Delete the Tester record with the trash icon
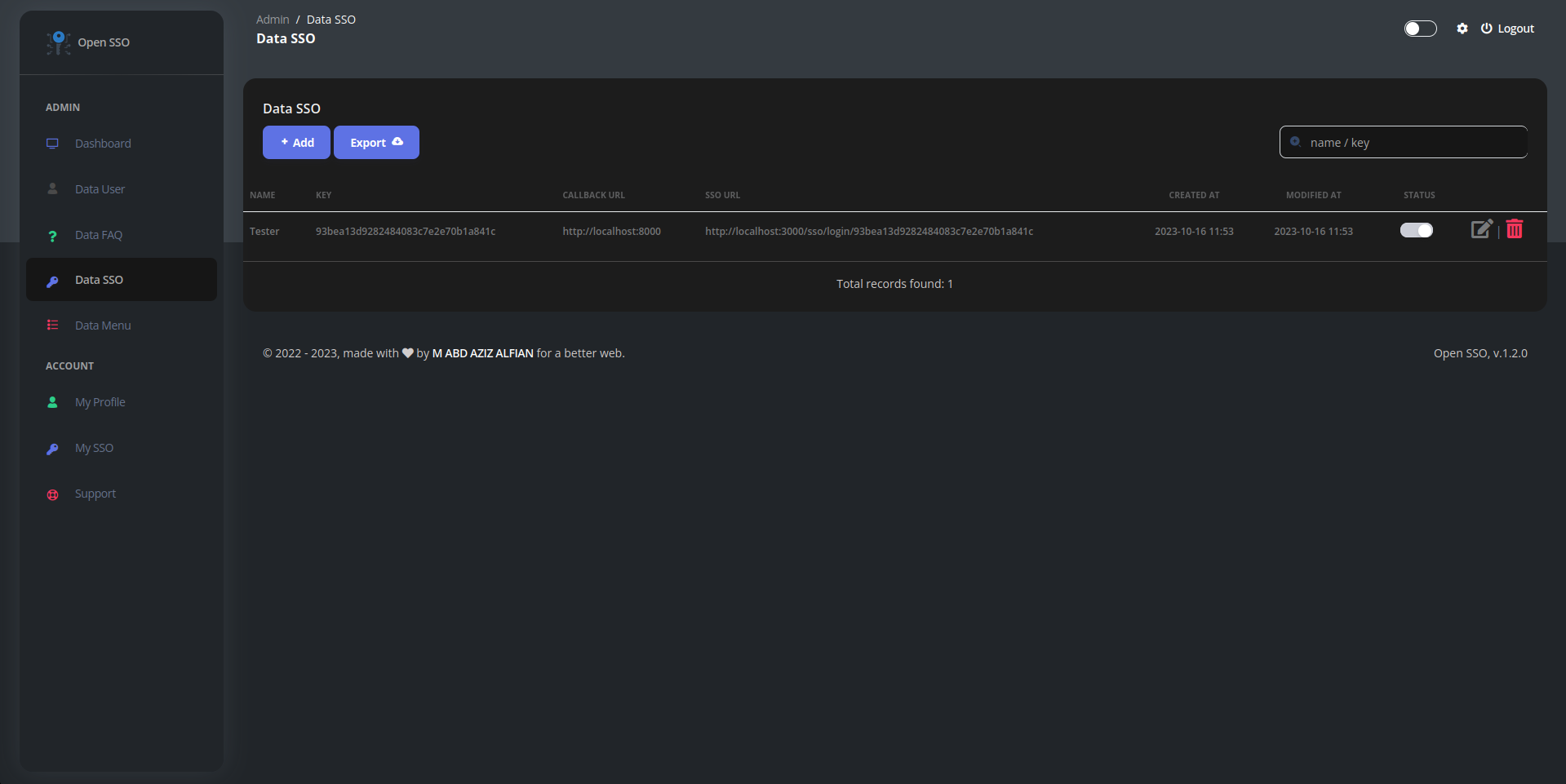The height and width of the screenshot is (784, 1566). (1515, 229)
